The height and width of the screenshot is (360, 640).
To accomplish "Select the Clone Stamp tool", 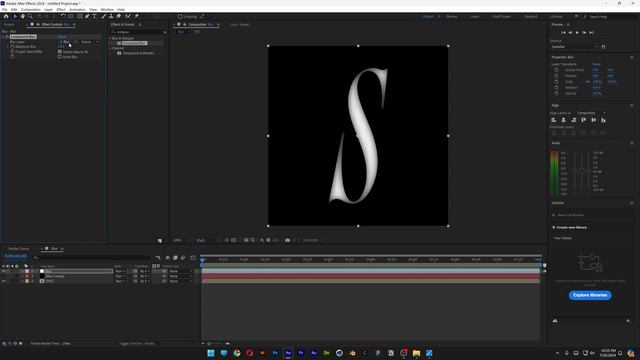I will [111, 16].
